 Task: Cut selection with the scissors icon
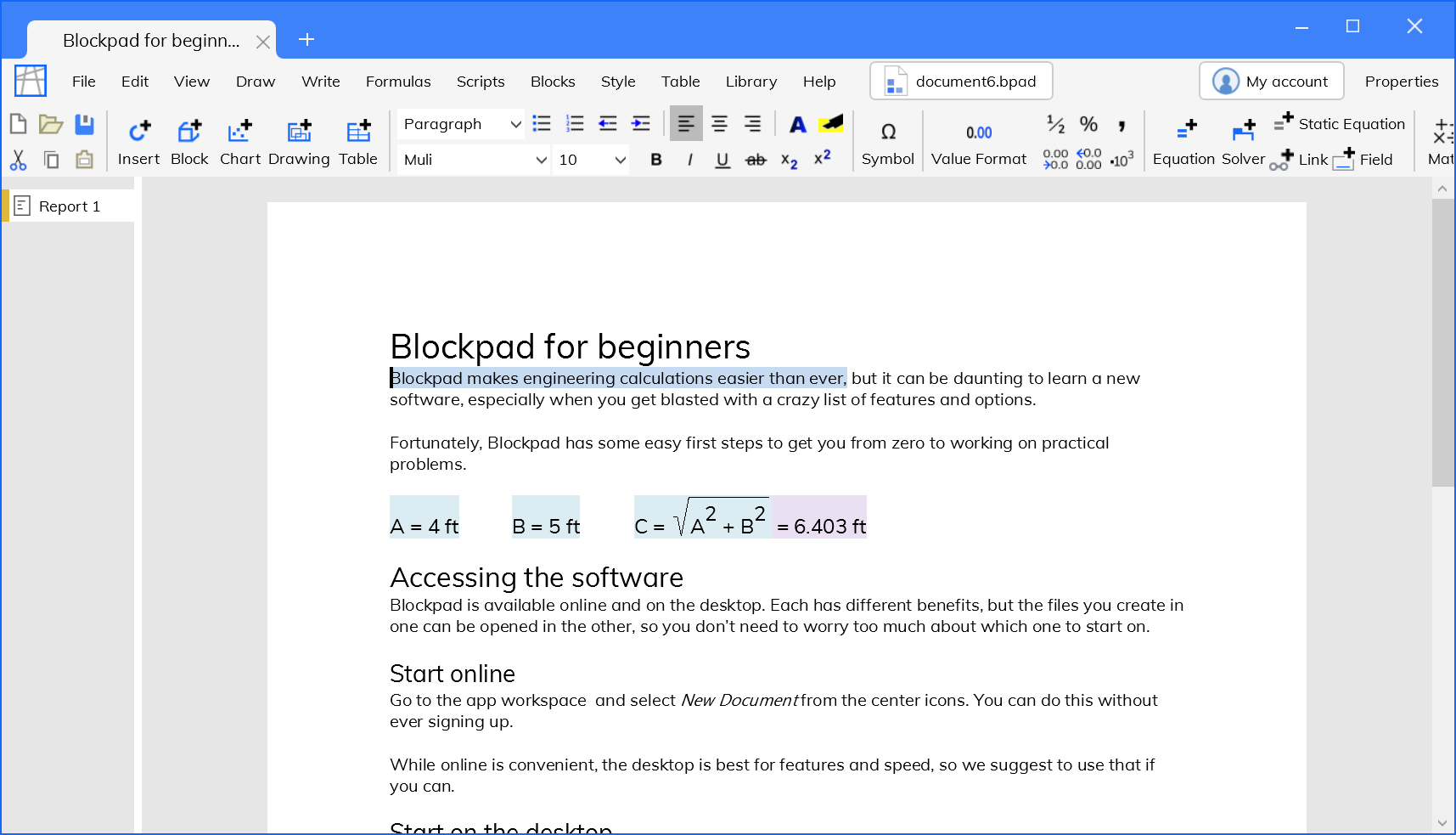pos(18,160)
